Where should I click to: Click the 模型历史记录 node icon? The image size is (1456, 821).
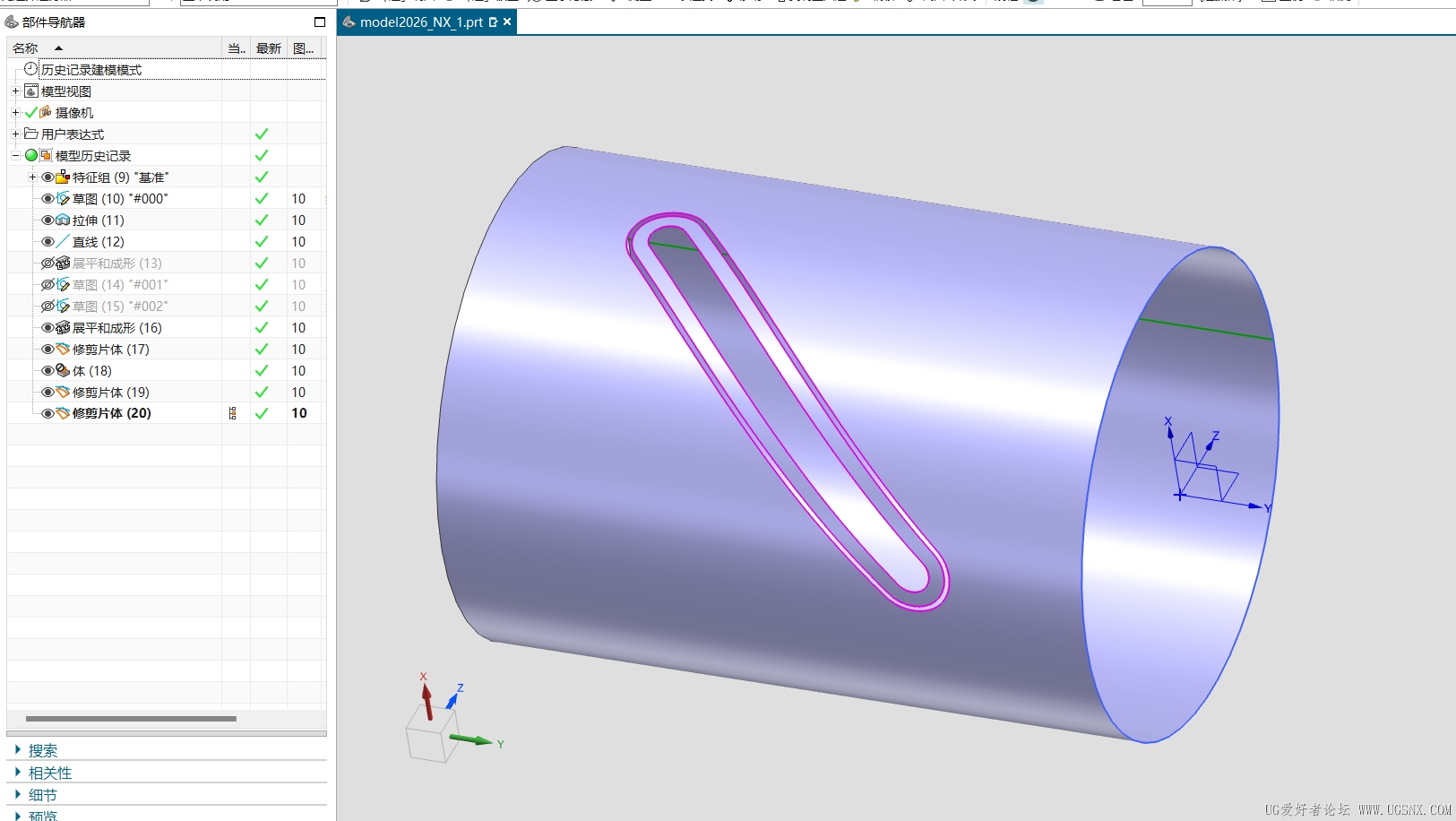[46, 155]
